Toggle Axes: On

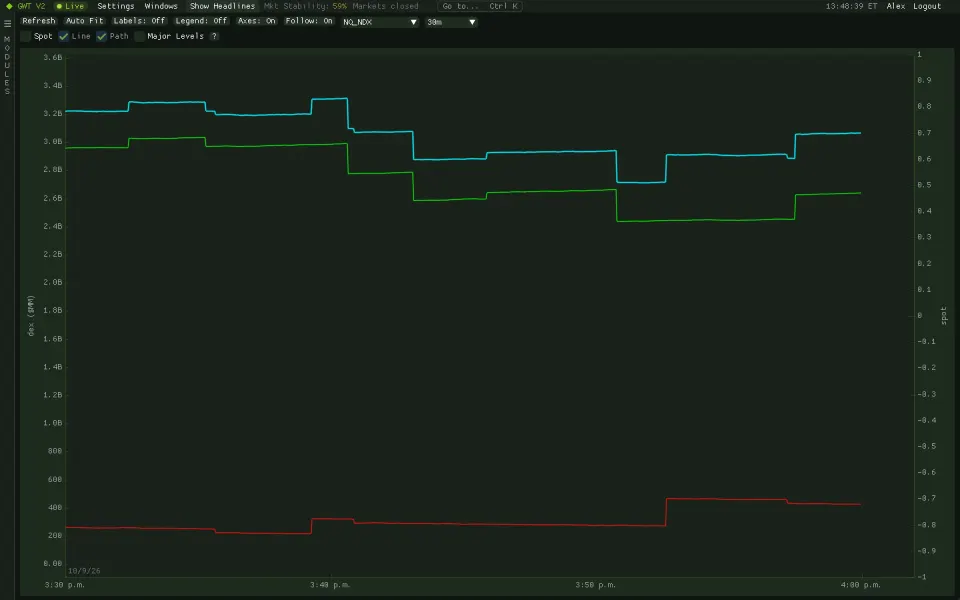pos(257,21)
